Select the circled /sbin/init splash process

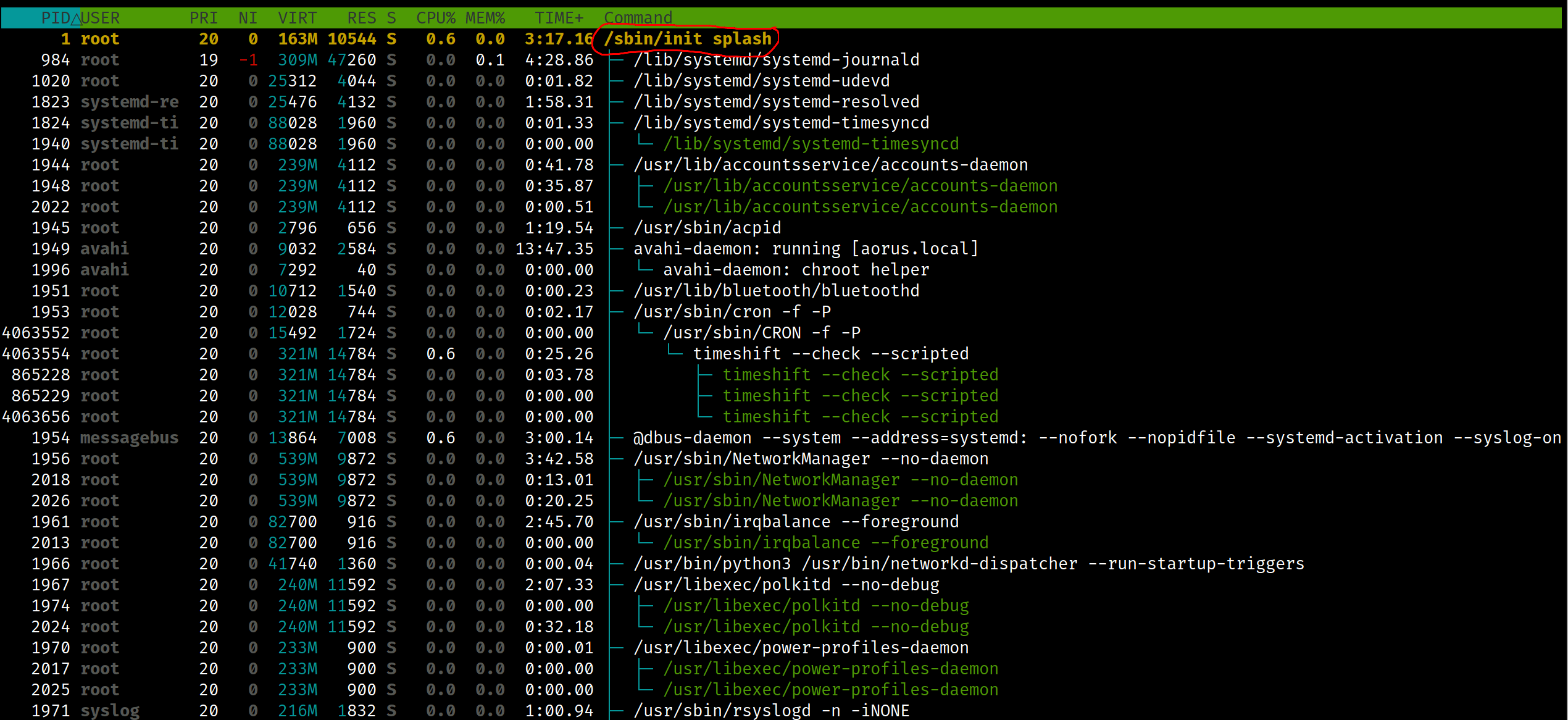689,38
